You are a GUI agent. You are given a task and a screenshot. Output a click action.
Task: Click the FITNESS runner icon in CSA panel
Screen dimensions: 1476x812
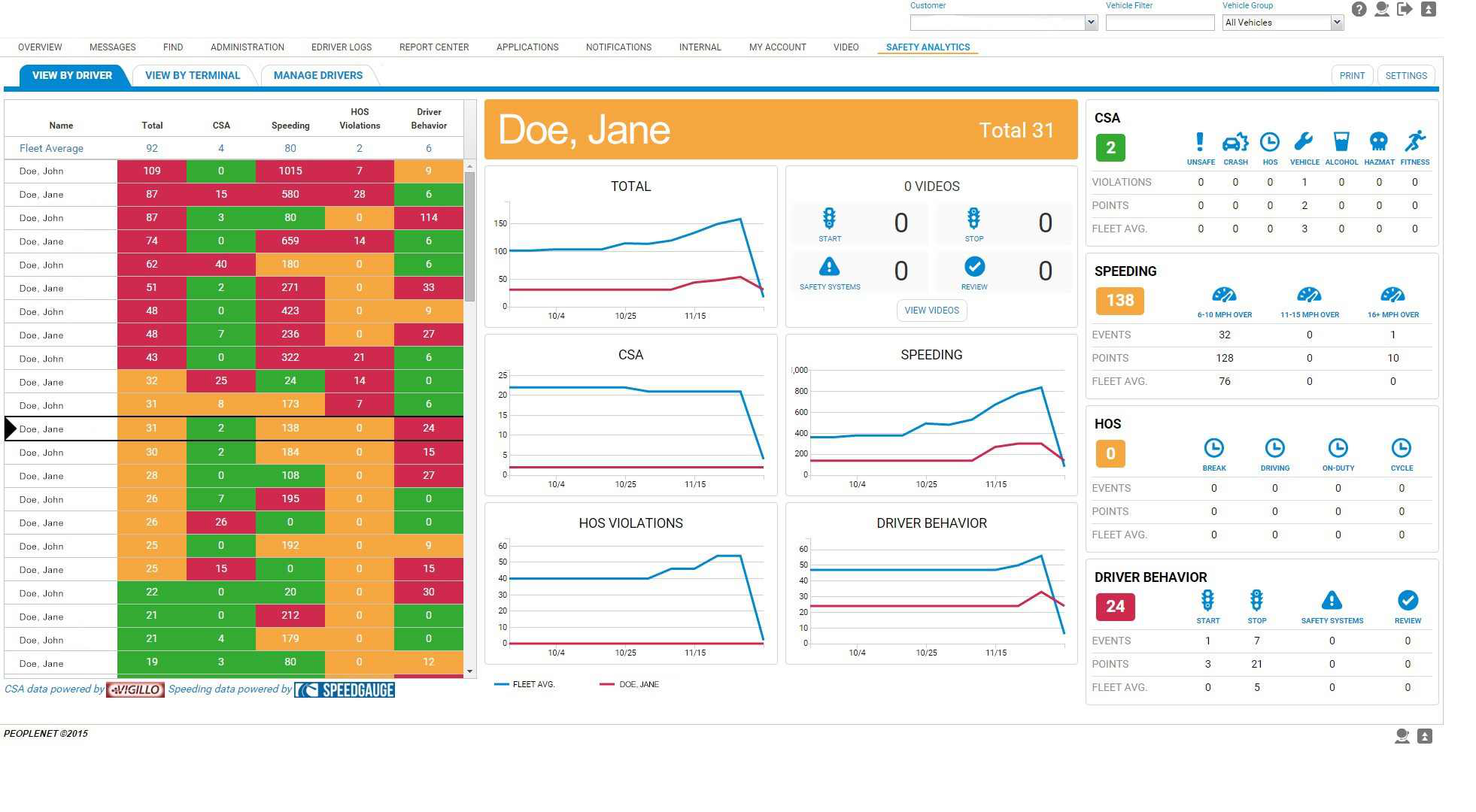1415,143
